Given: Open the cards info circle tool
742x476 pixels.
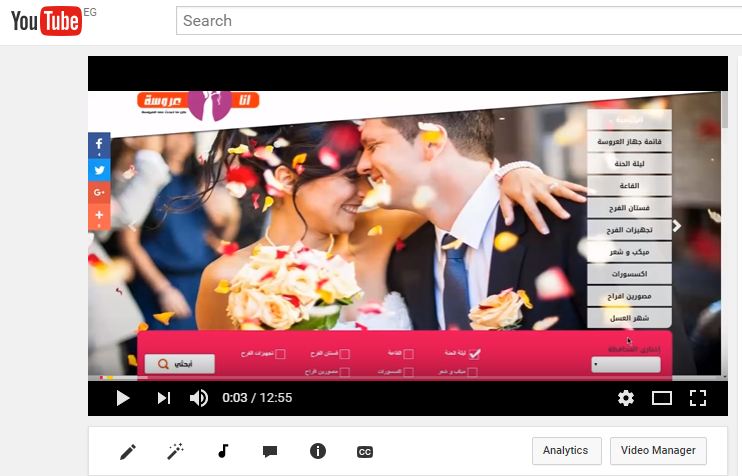Looking at the screenshot, I should [x=317, y=451].
